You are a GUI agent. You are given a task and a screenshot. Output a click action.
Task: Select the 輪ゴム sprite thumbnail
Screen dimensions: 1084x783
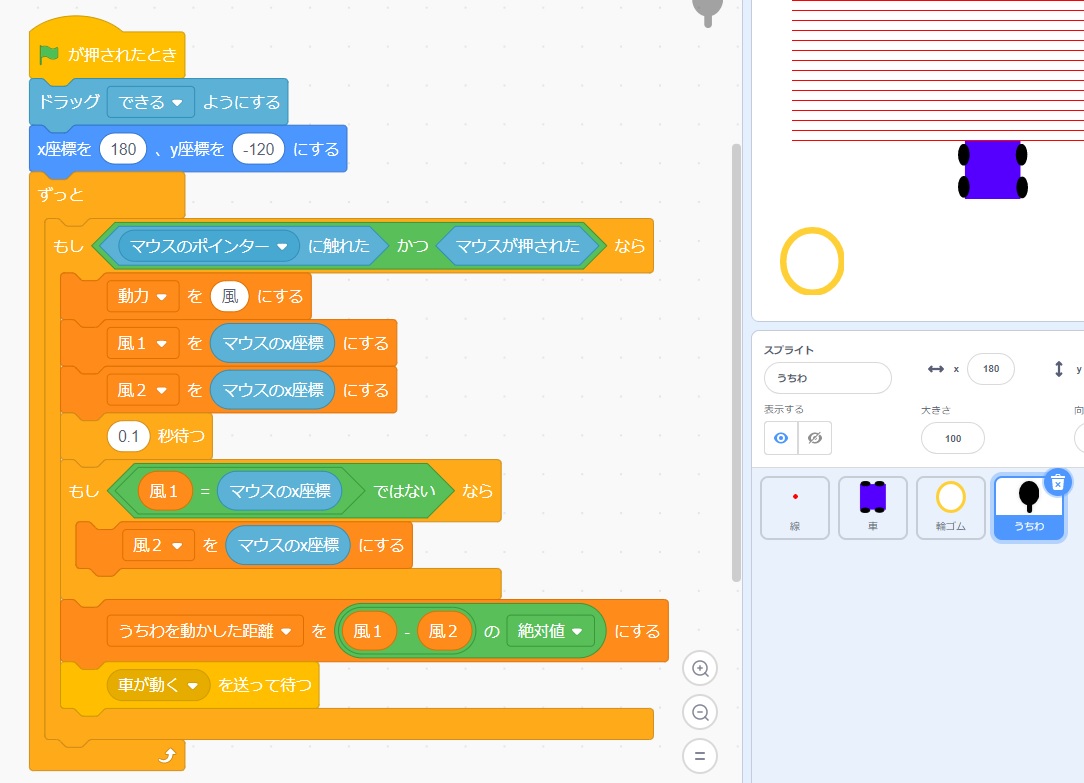950,507
